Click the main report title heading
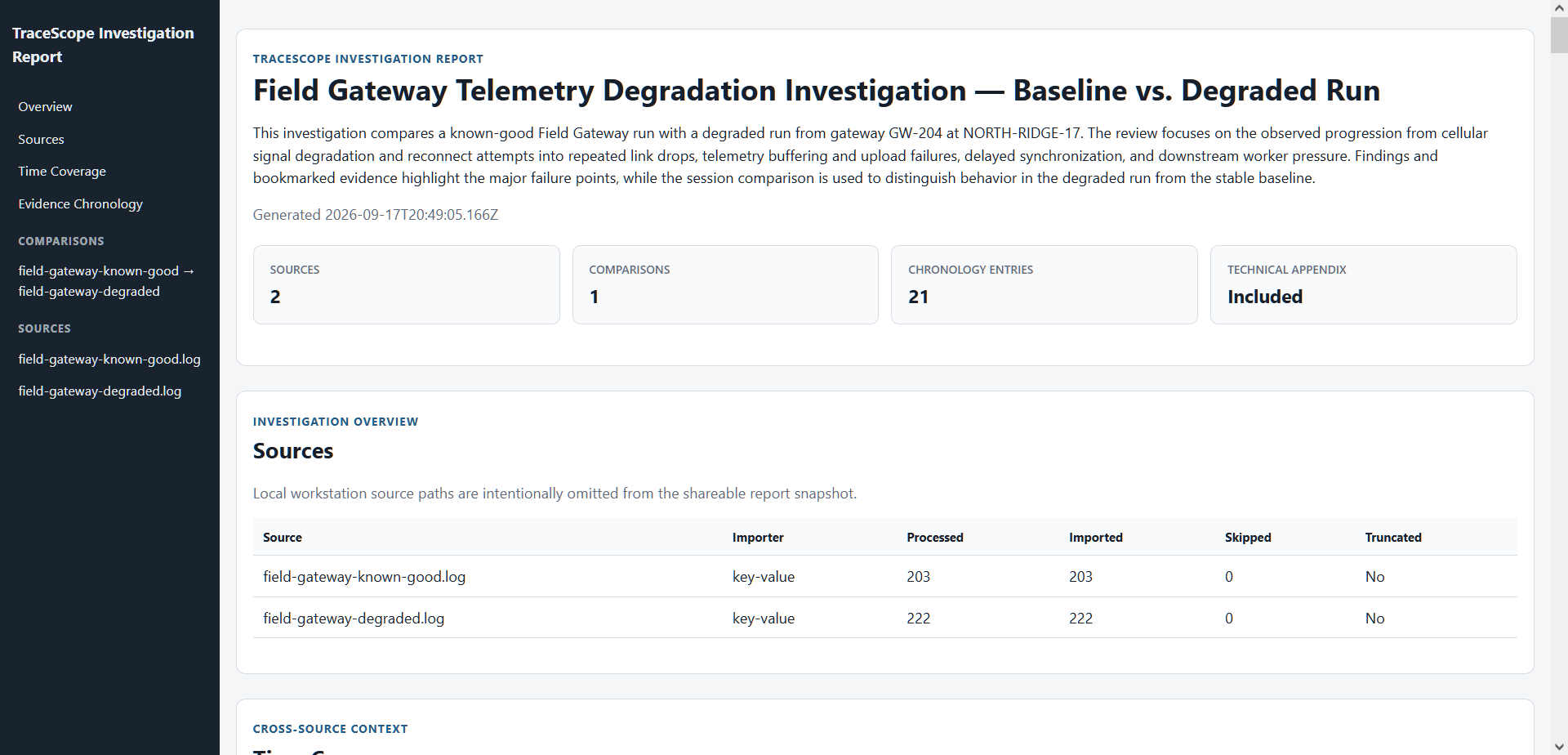The image size is (1568, 755). [817, 91]
